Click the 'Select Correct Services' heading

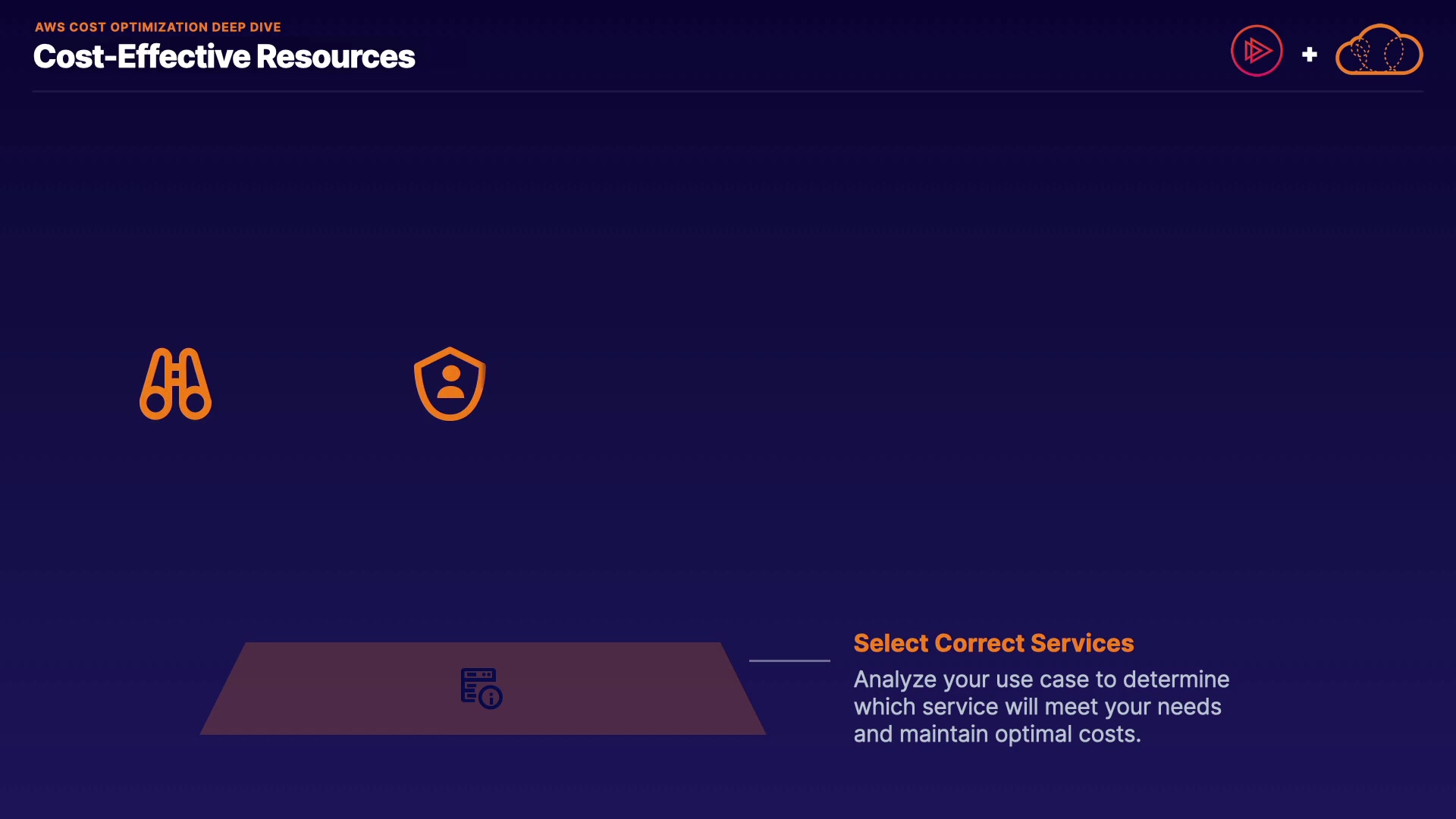pos(993,643)
